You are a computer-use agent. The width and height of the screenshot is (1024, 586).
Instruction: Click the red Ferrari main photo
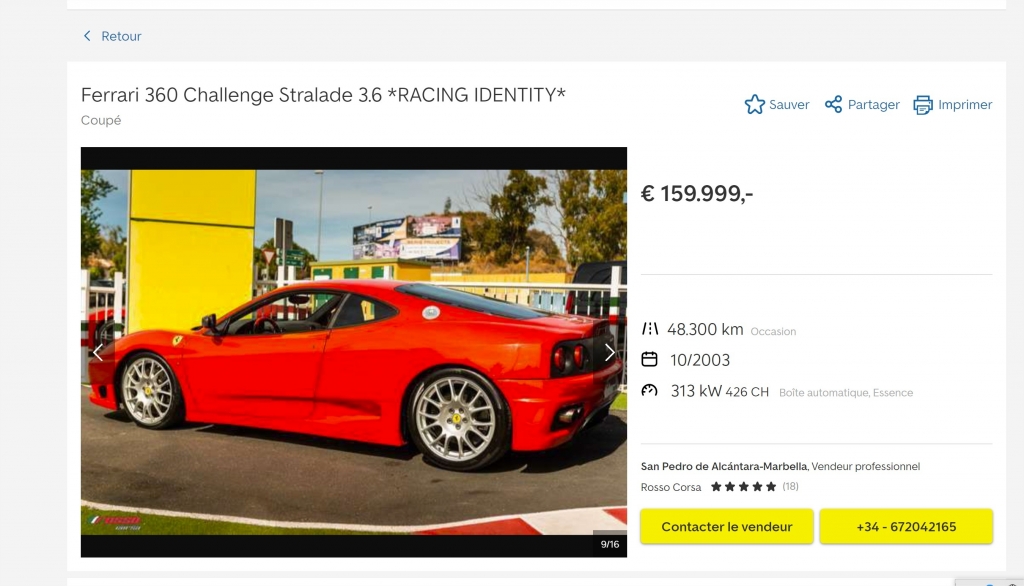(x=353, y=352)
